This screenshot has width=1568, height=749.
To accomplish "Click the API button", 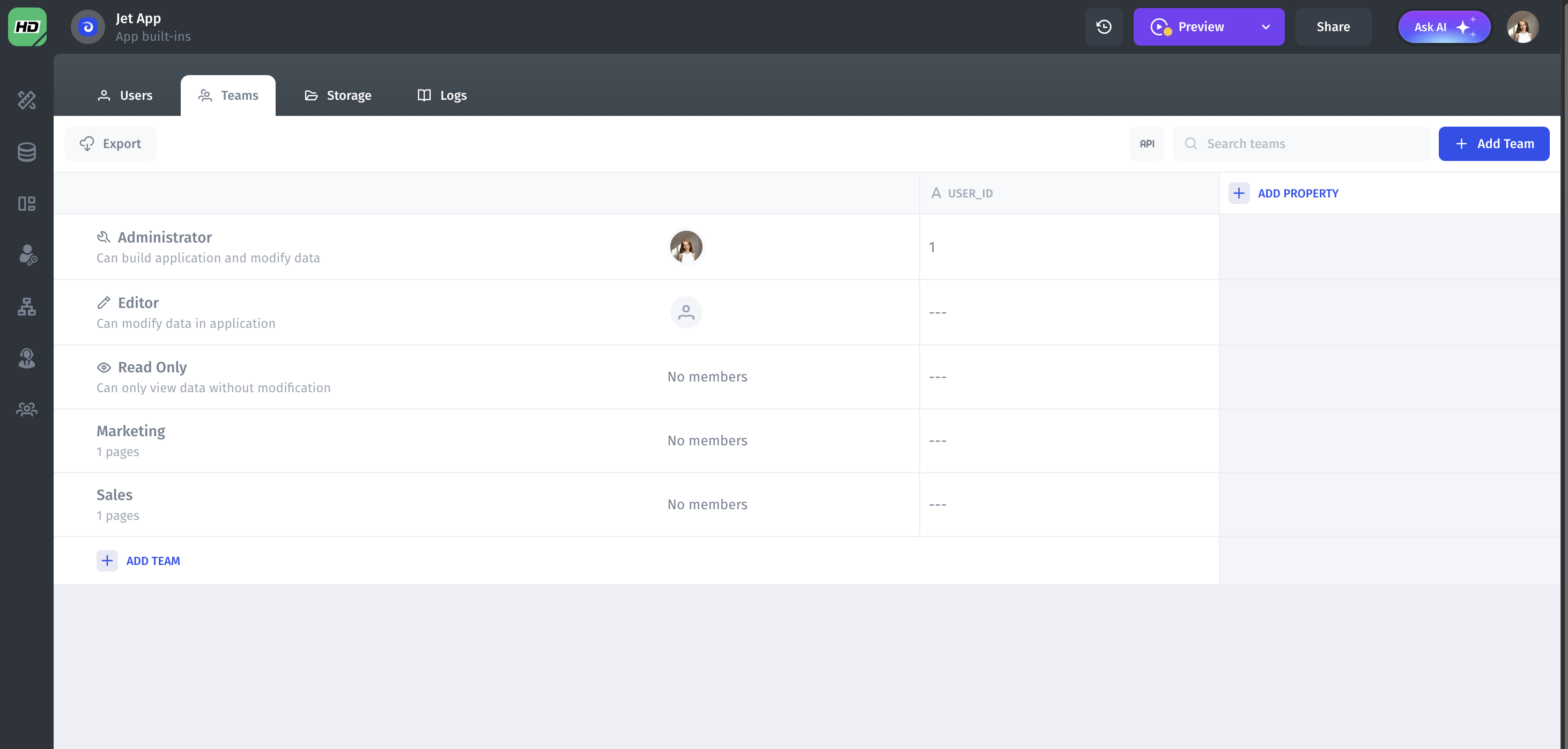I will (1147, 144).
